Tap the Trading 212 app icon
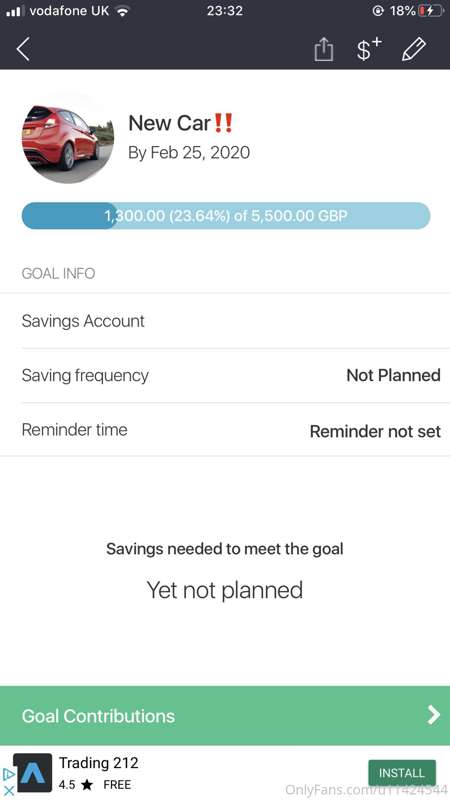This screenshot has height=800, width=450. click(33, 772)
